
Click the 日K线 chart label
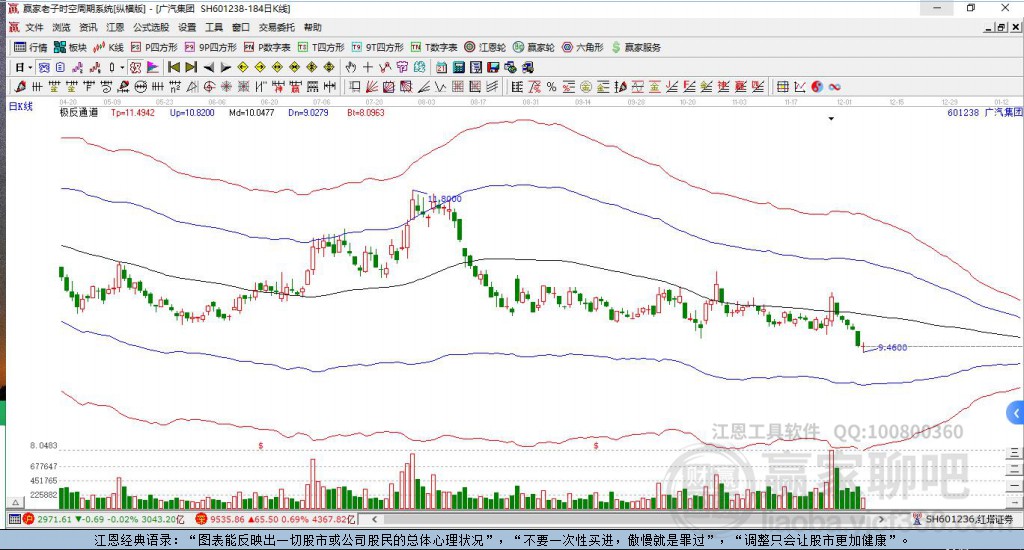pos(20,106)
